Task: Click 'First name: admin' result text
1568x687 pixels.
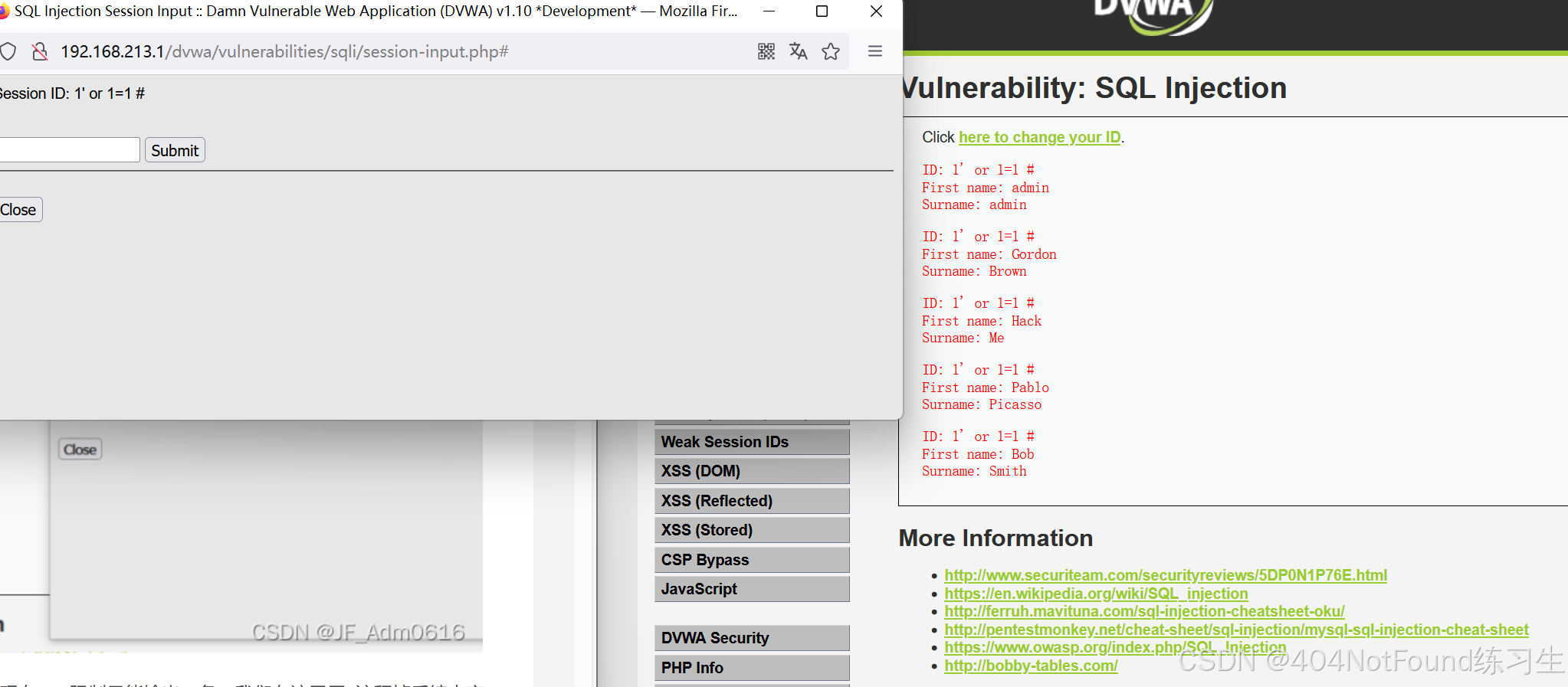Action: click(x=986, y=188)
